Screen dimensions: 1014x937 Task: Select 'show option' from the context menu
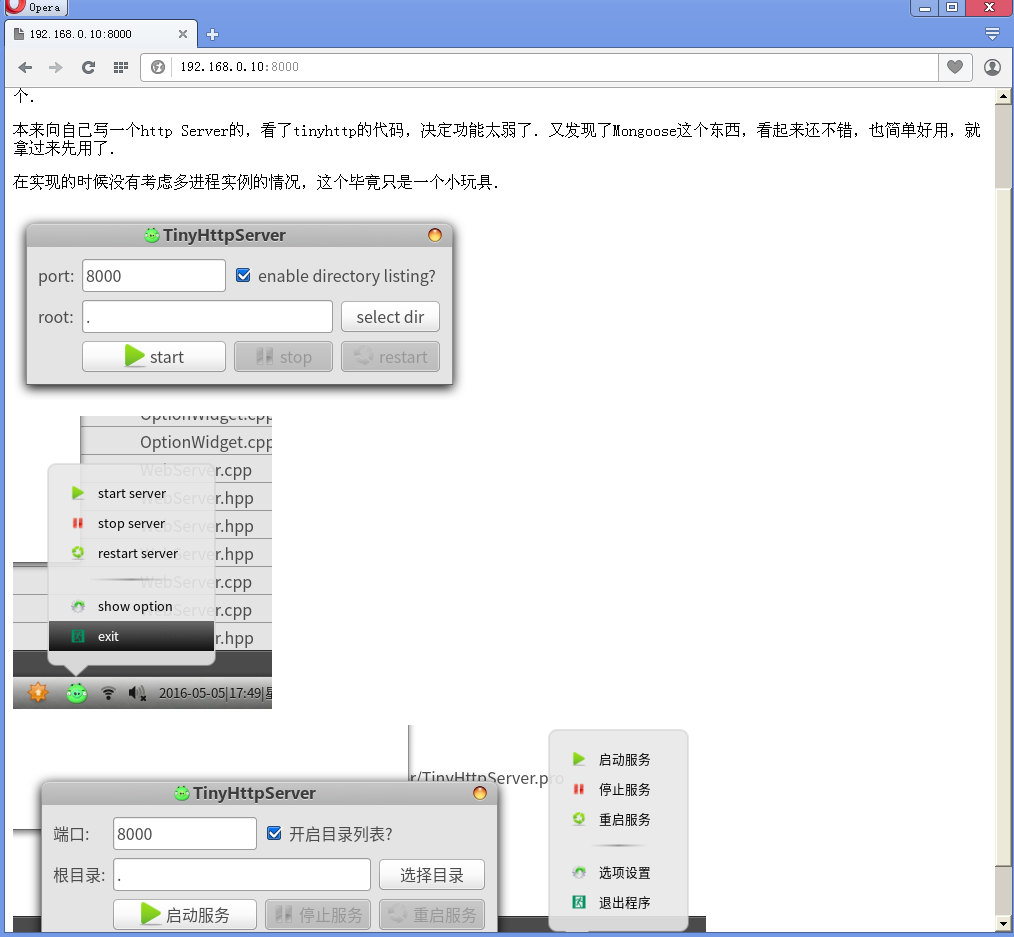[x=136, y=606]
